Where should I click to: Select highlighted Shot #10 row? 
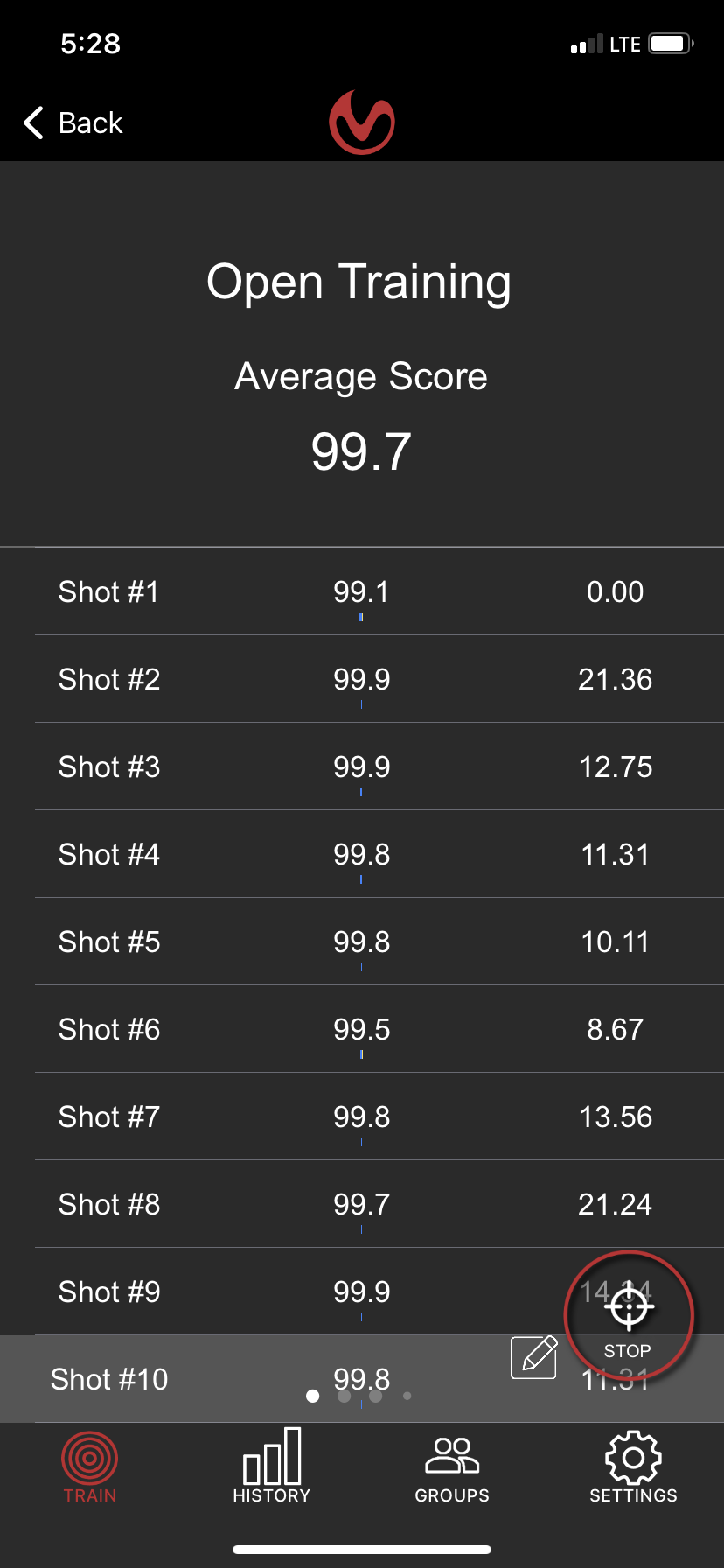[x=362, y=1379]
